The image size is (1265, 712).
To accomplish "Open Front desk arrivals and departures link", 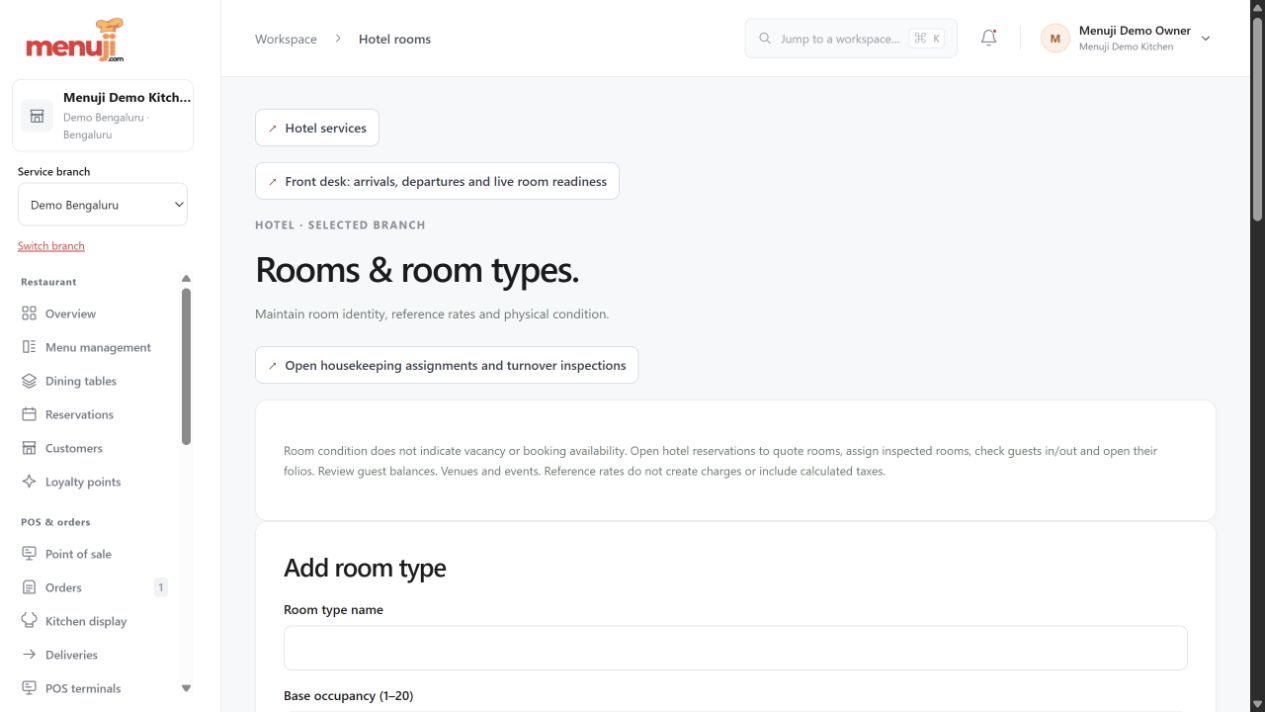I will [437, 182].
